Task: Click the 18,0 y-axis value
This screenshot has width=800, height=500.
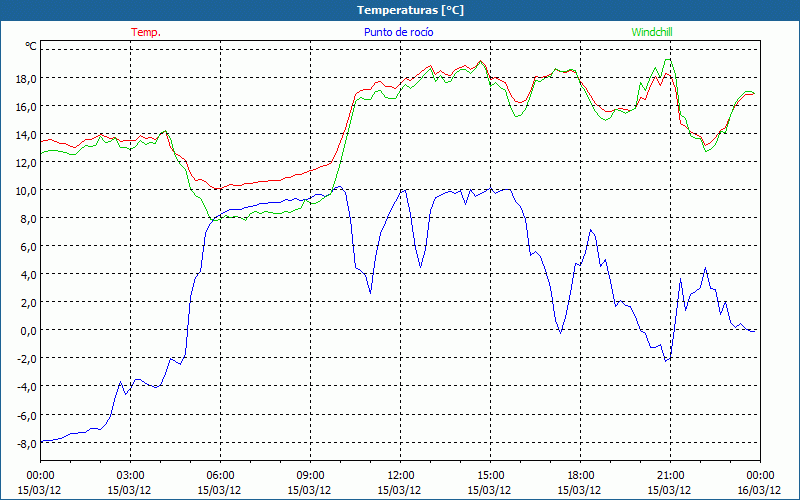Action: (26, 79)
